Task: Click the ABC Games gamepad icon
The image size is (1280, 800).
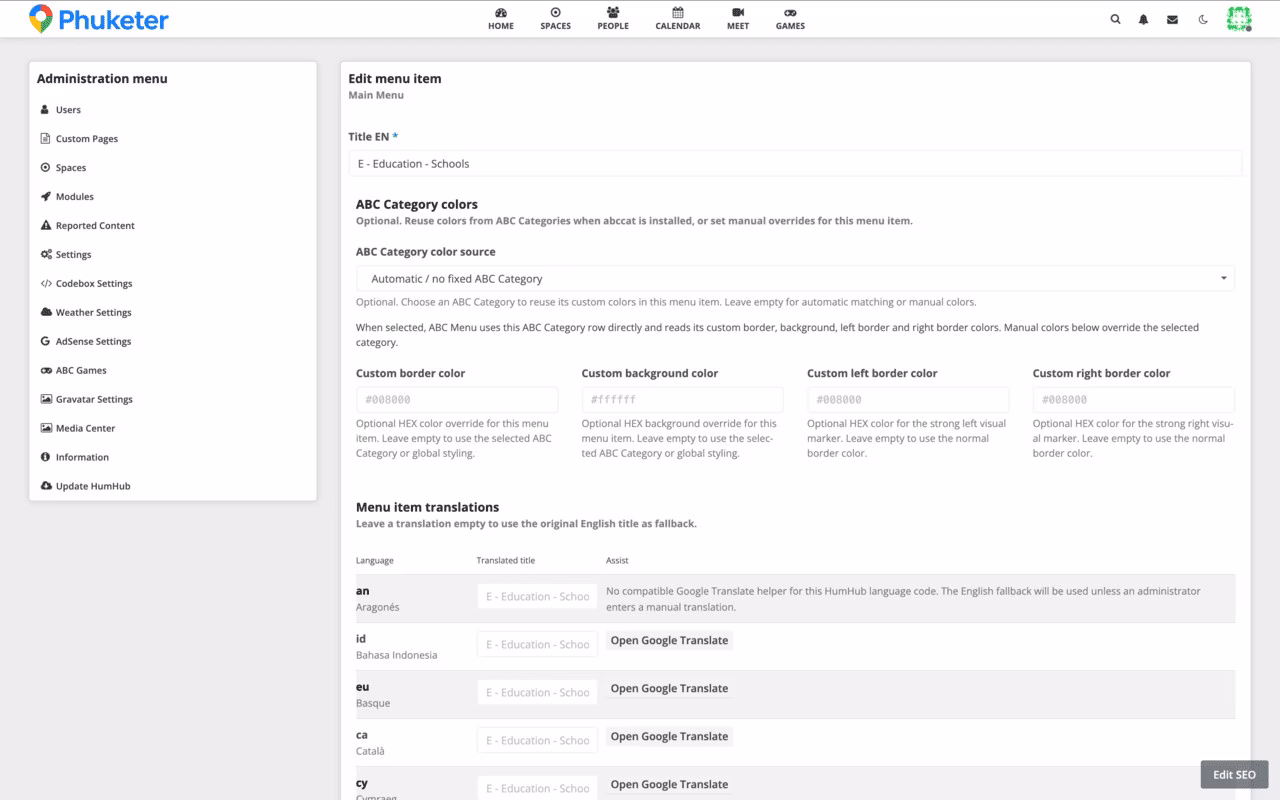Action: coord(46,371)
